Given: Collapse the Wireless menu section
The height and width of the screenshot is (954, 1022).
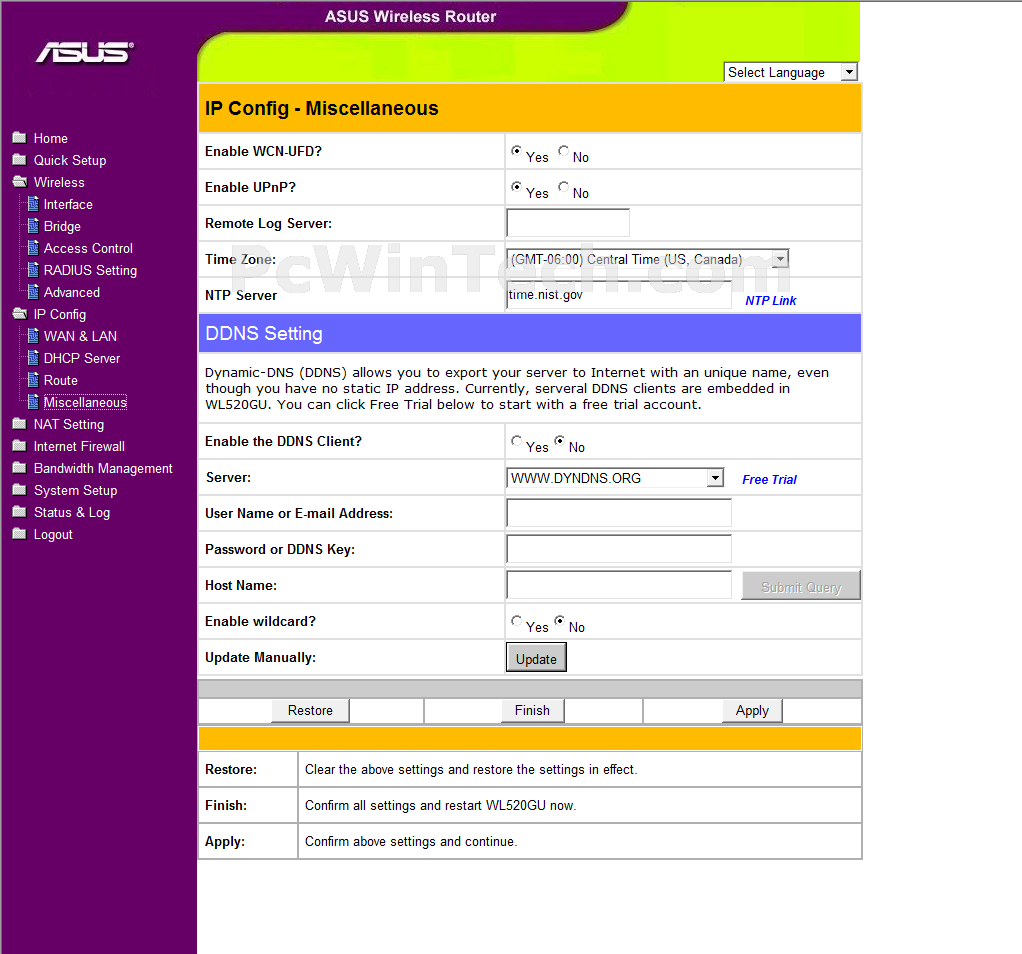Looking at the screenshot, I should point(59,182).
